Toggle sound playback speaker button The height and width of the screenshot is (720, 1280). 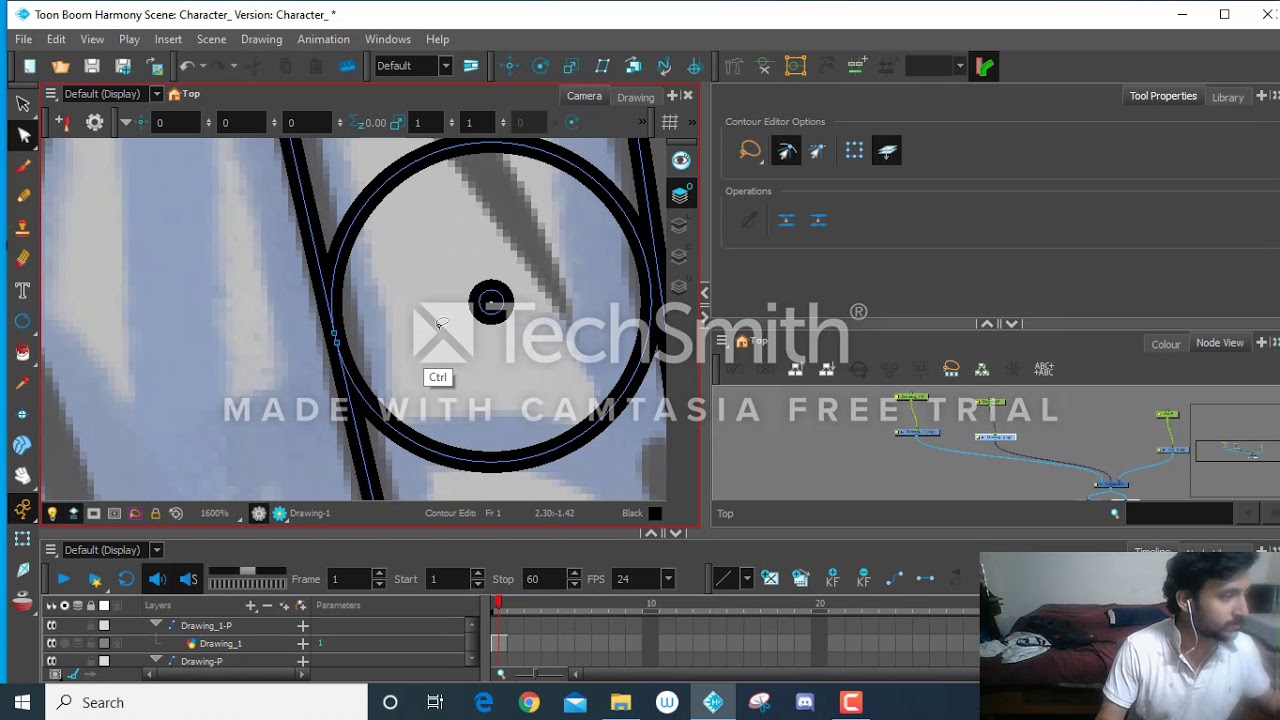tap(157, 579)
